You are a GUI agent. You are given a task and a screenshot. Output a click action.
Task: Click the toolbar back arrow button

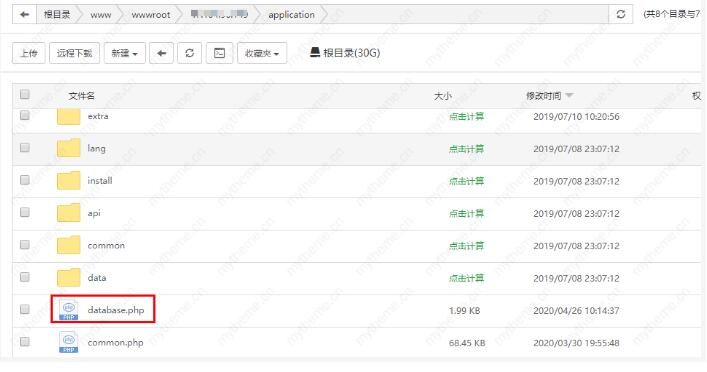click(161, 53)
